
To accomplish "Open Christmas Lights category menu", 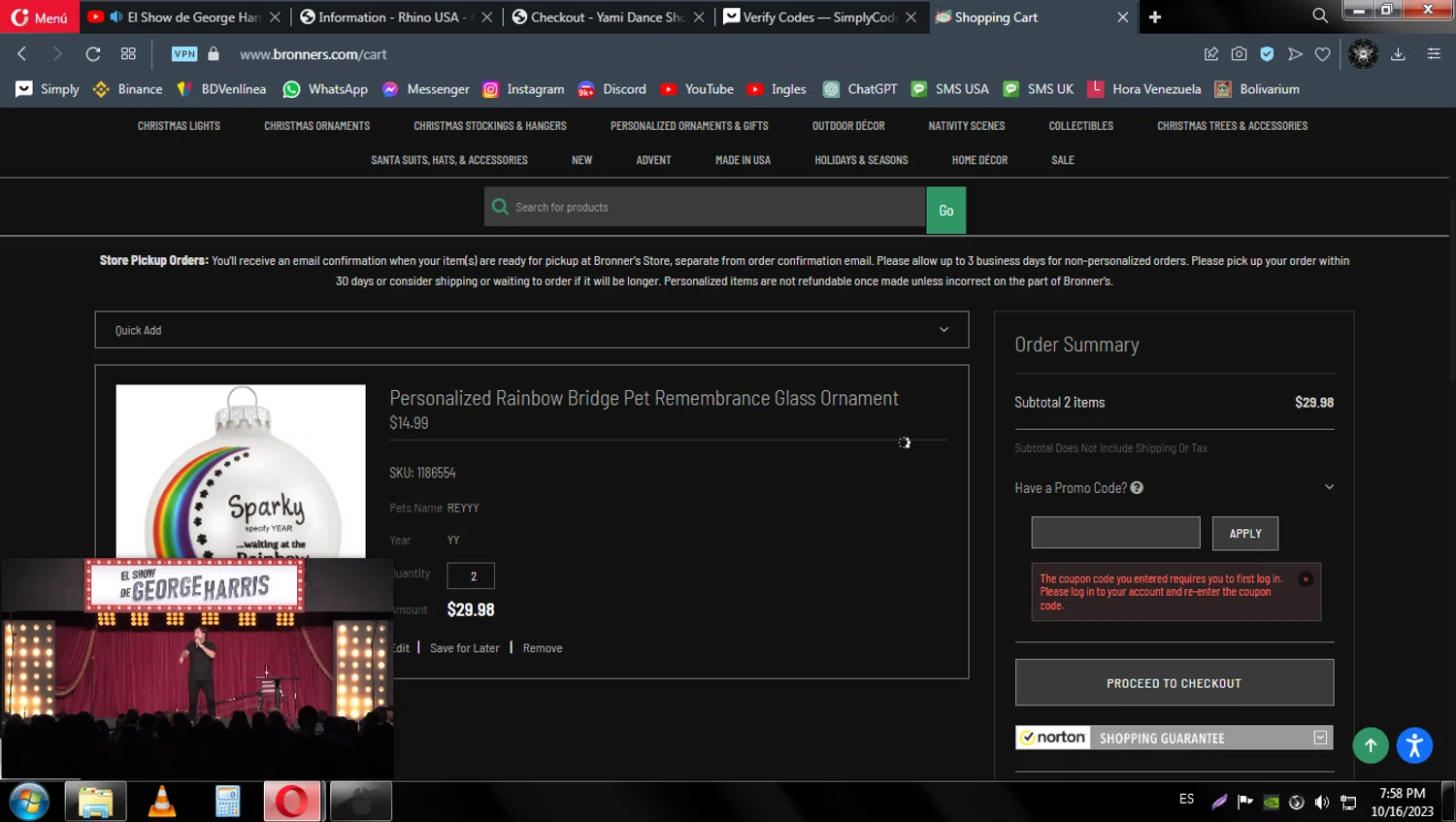I will click(179, 126).
